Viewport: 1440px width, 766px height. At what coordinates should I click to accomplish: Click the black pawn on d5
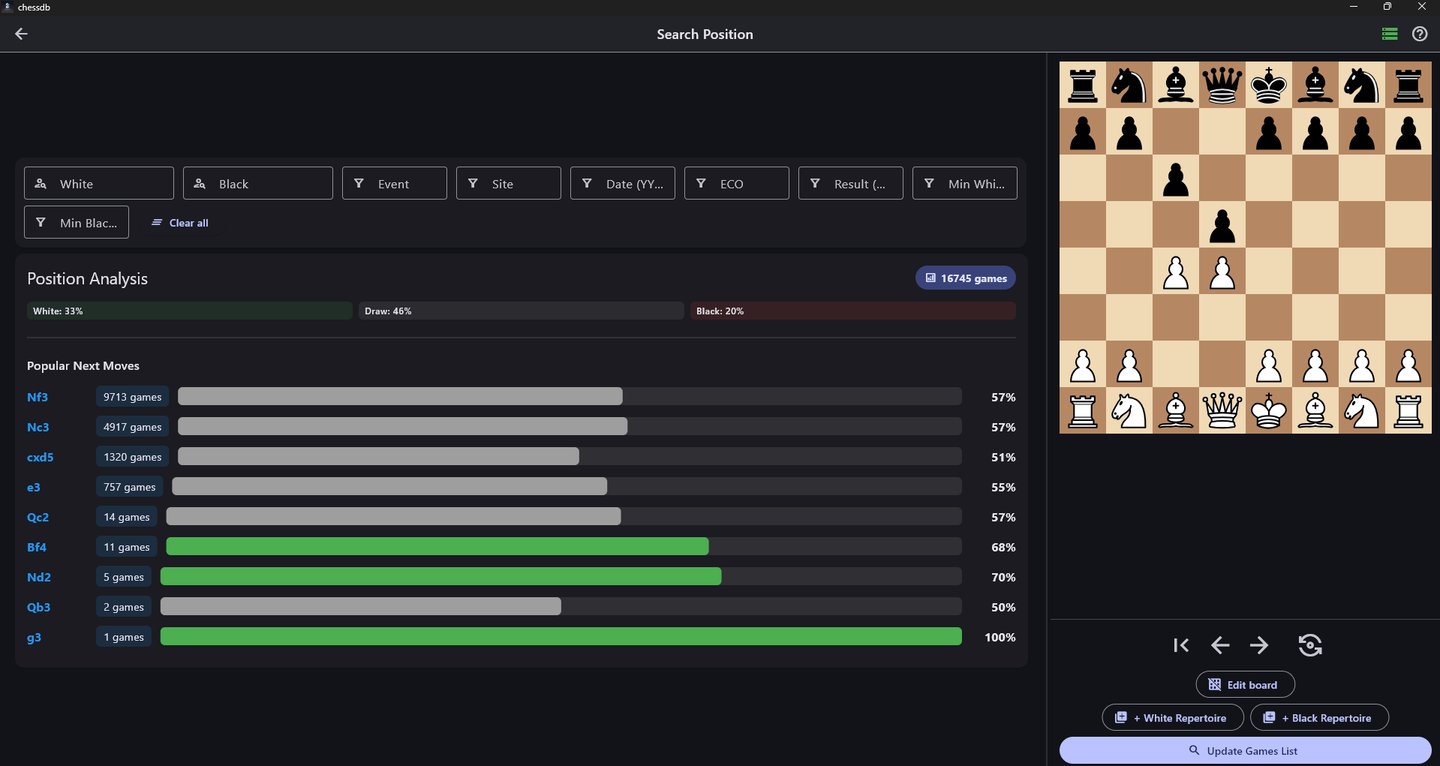(x=1222, y=224)
